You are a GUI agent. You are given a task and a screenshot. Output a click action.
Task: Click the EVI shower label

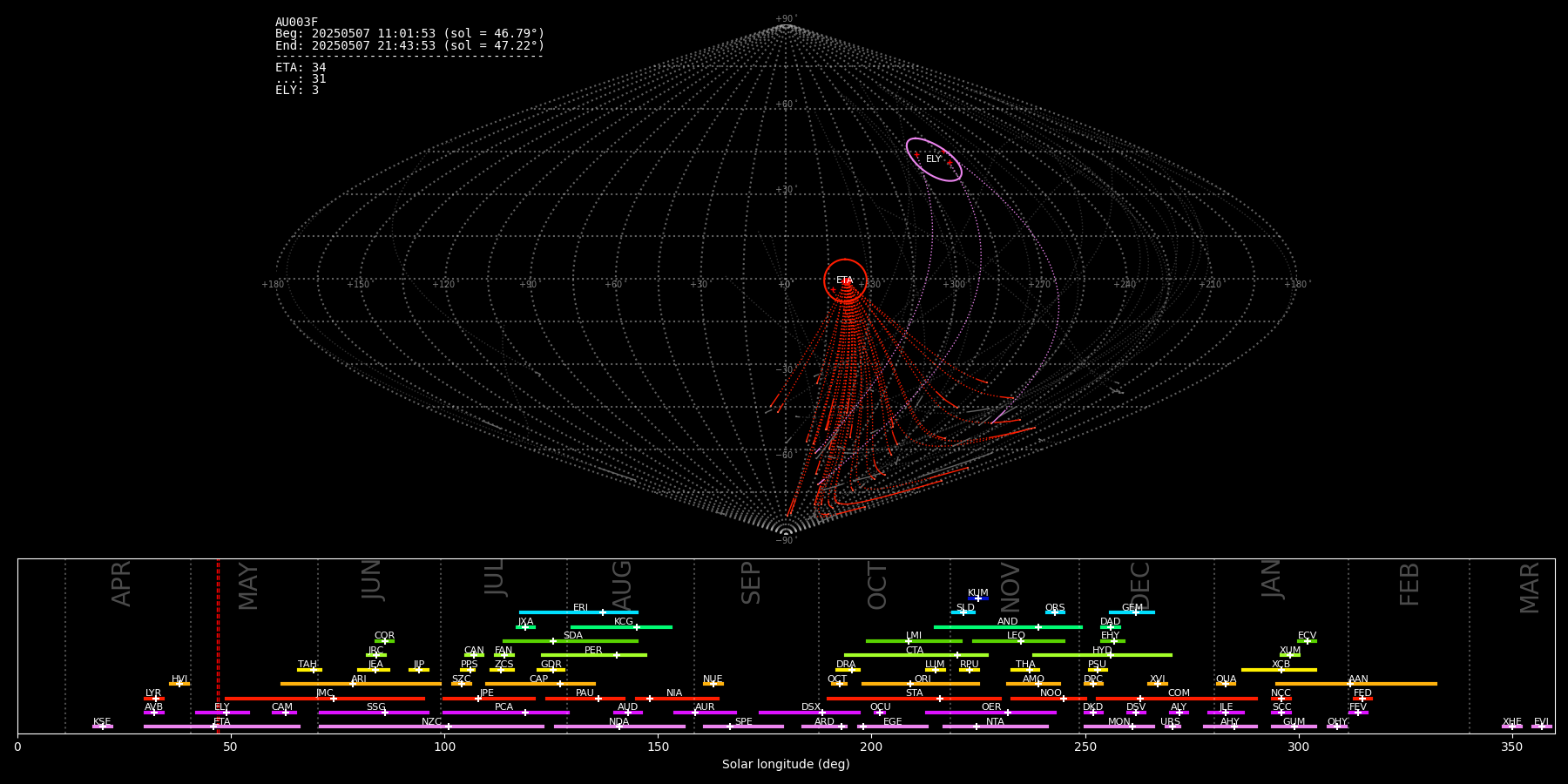1542,722
